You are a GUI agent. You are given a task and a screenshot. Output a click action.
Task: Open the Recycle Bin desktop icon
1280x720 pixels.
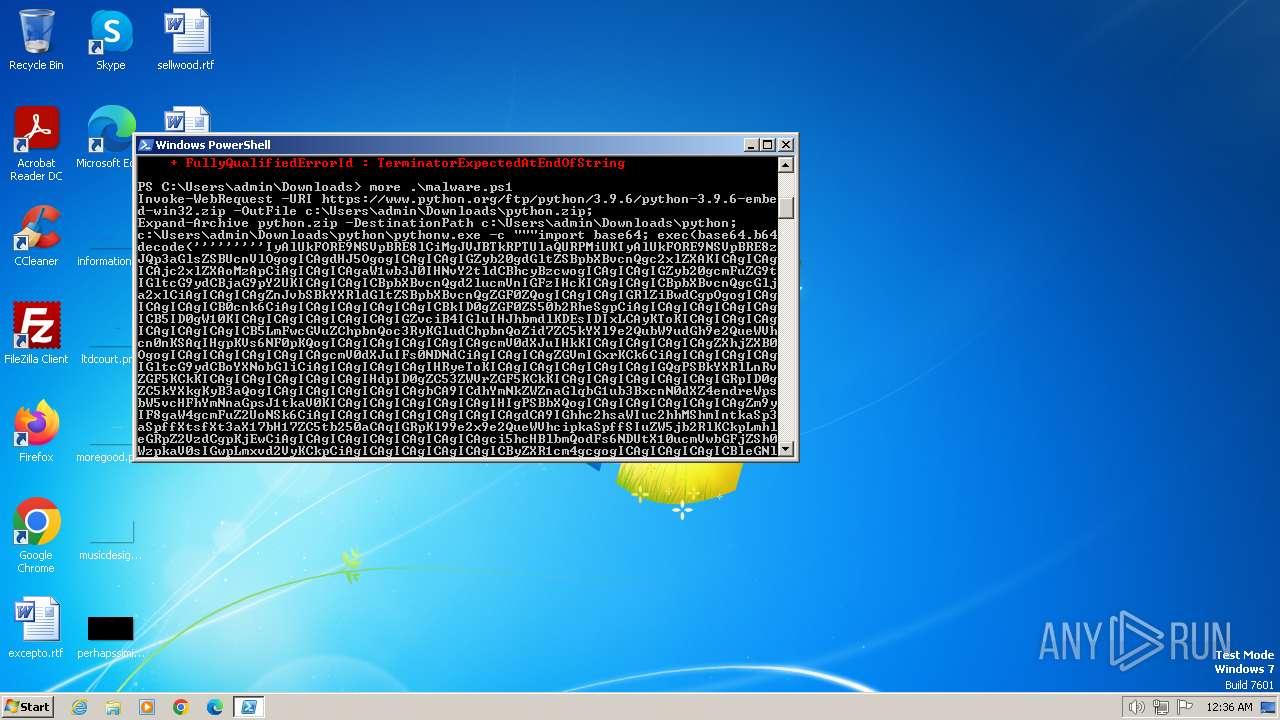[x=36, y=40]
